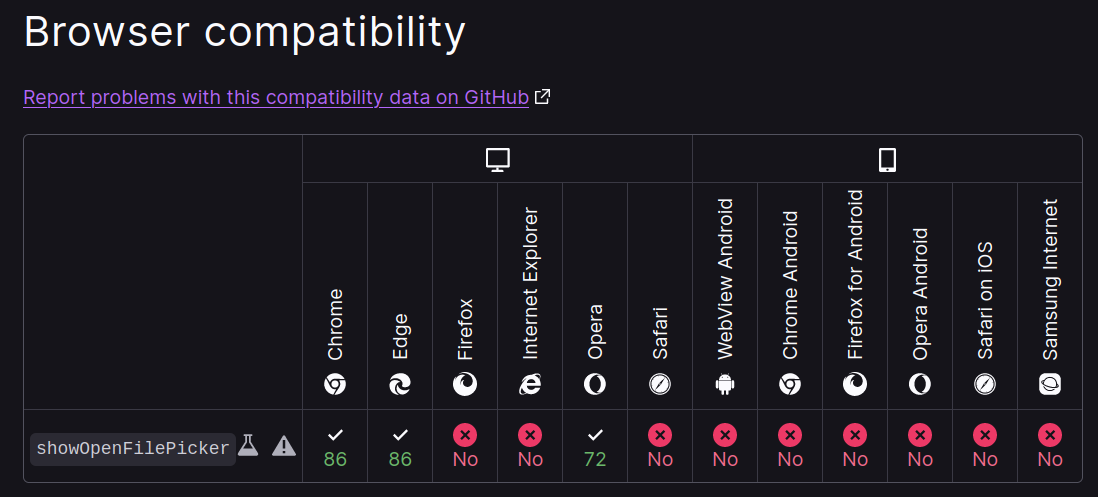Click the desktop monitor platform icon
Viewport: 1098px width, 497px height.
coord(497,160)
